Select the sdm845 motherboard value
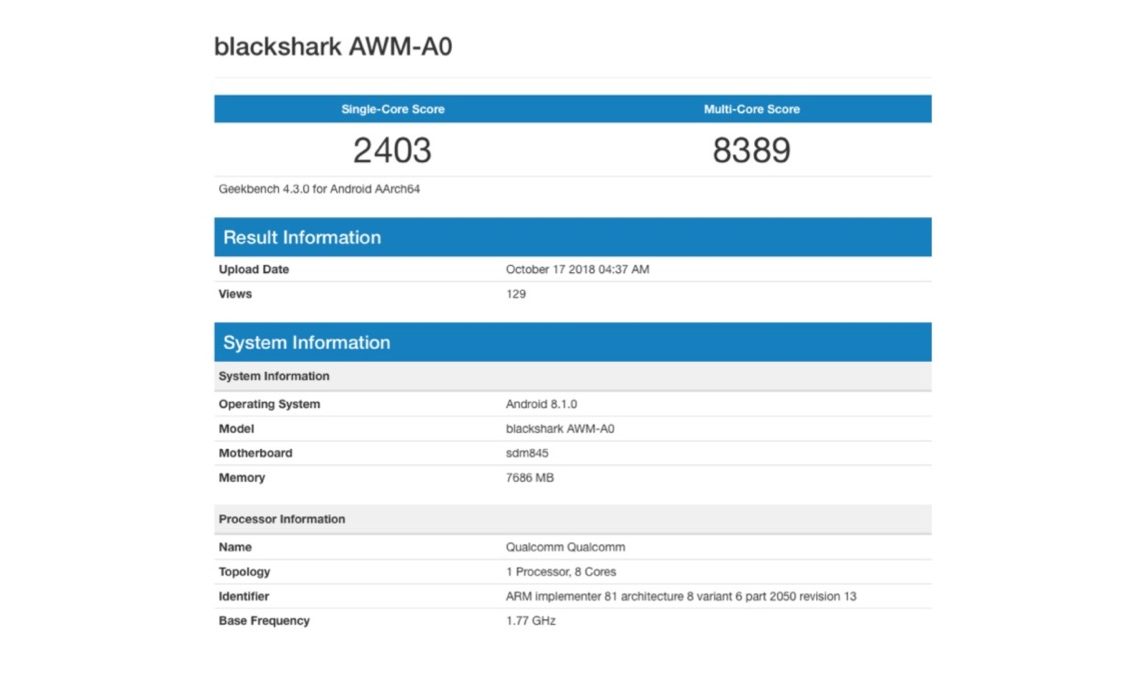Image resolution: width=1122 pixels, height=673 pixels. pyautogui.click(x=527, y=453)
